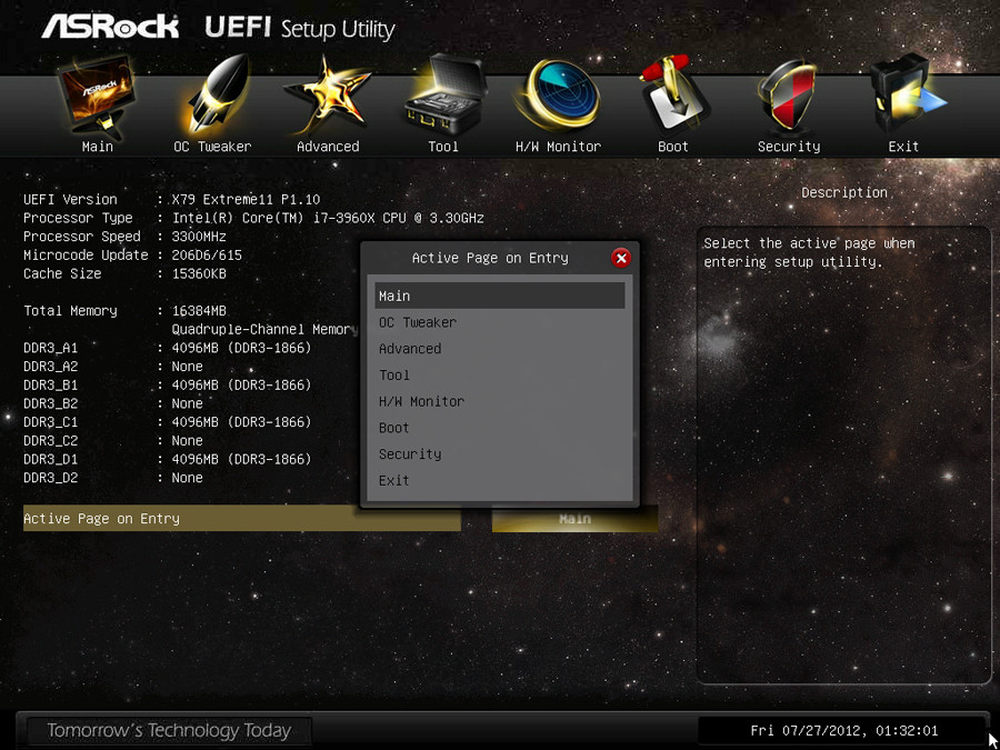Open the Main monitor icon
Viewport: 1000px width, 750px height.
(x=97, y=96)
